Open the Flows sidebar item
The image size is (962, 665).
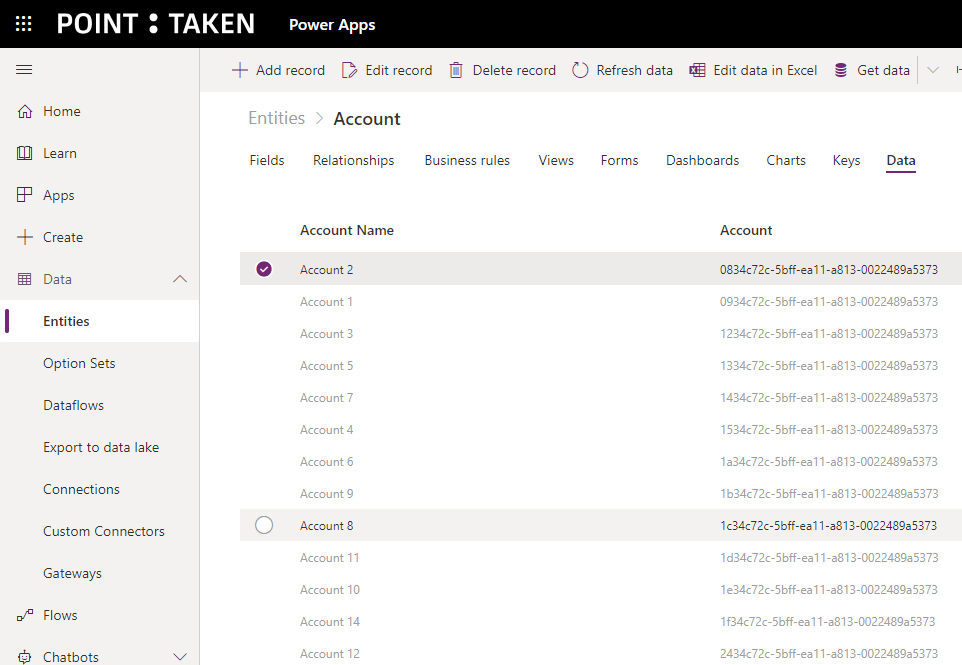click(60, 615)
